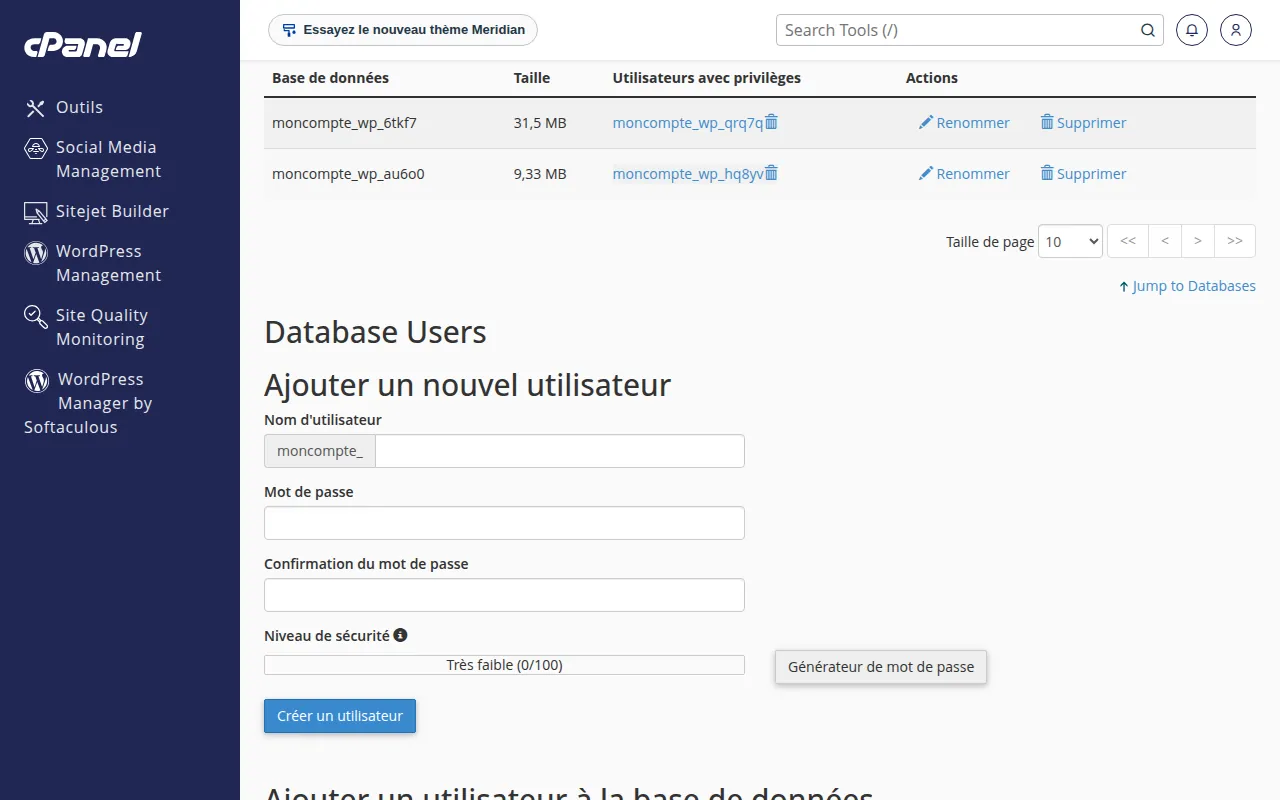Click the security level info icon
Viewport: 1280px width, 800px height.
tap(400, 635)
